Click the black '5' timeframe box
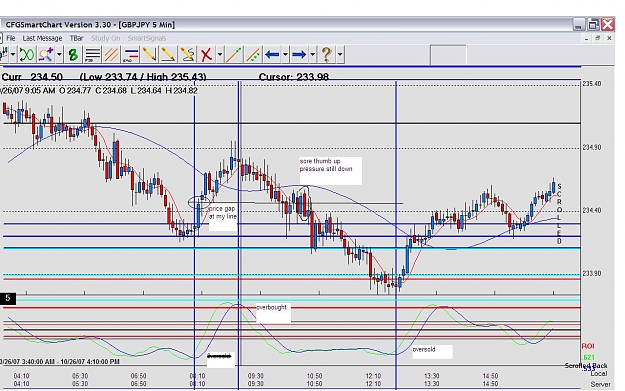 tap(8, 299)
